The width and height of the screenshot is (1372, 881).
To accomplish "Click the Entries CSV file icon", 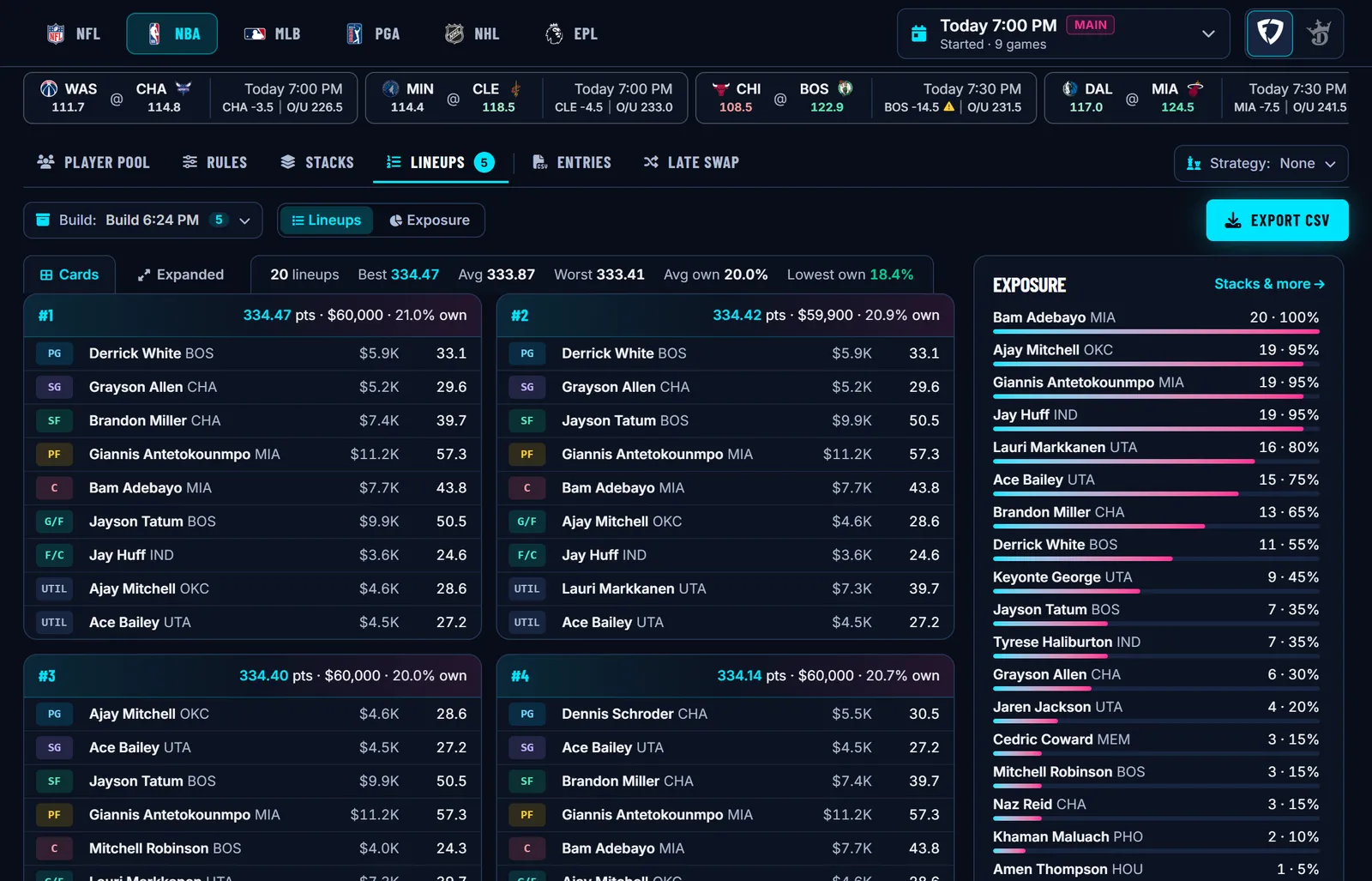I will coord(540,162).
